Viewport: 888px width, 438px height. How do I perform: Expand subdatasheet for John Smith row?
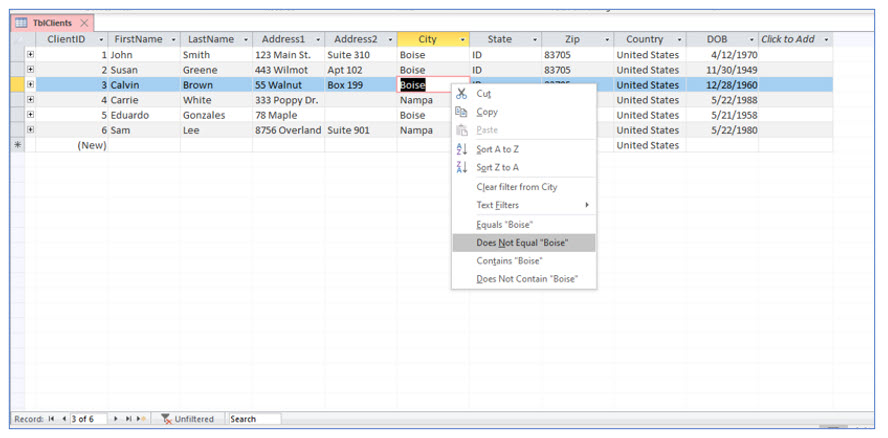tap(31, 54)
